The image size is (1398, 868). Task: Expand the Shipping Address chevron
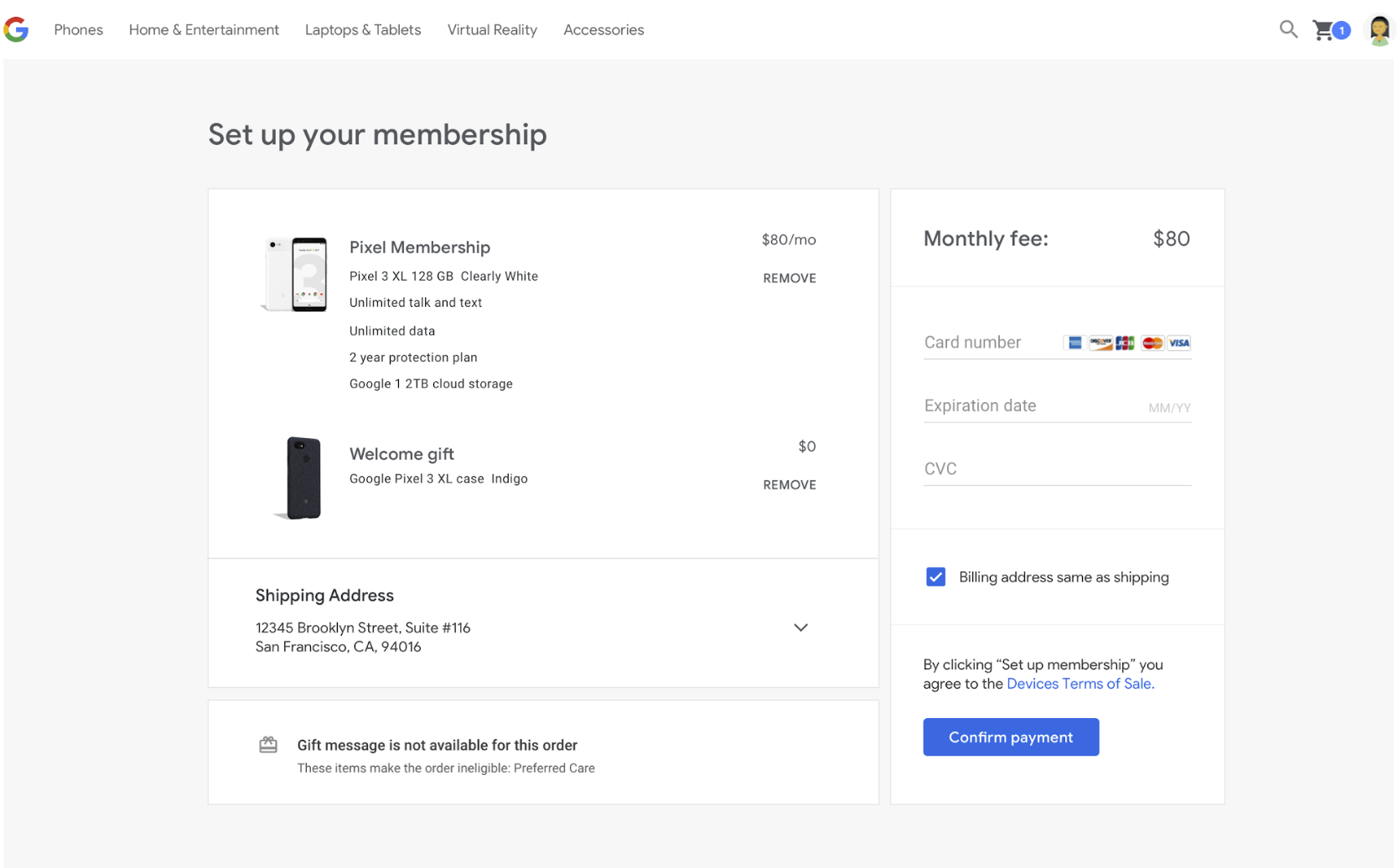(x=800, y=628)
